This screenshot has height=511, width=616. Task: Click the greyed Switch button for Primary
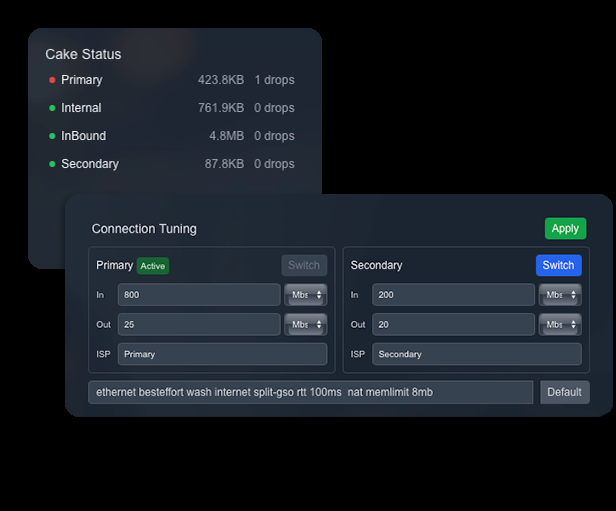(304, 265)
